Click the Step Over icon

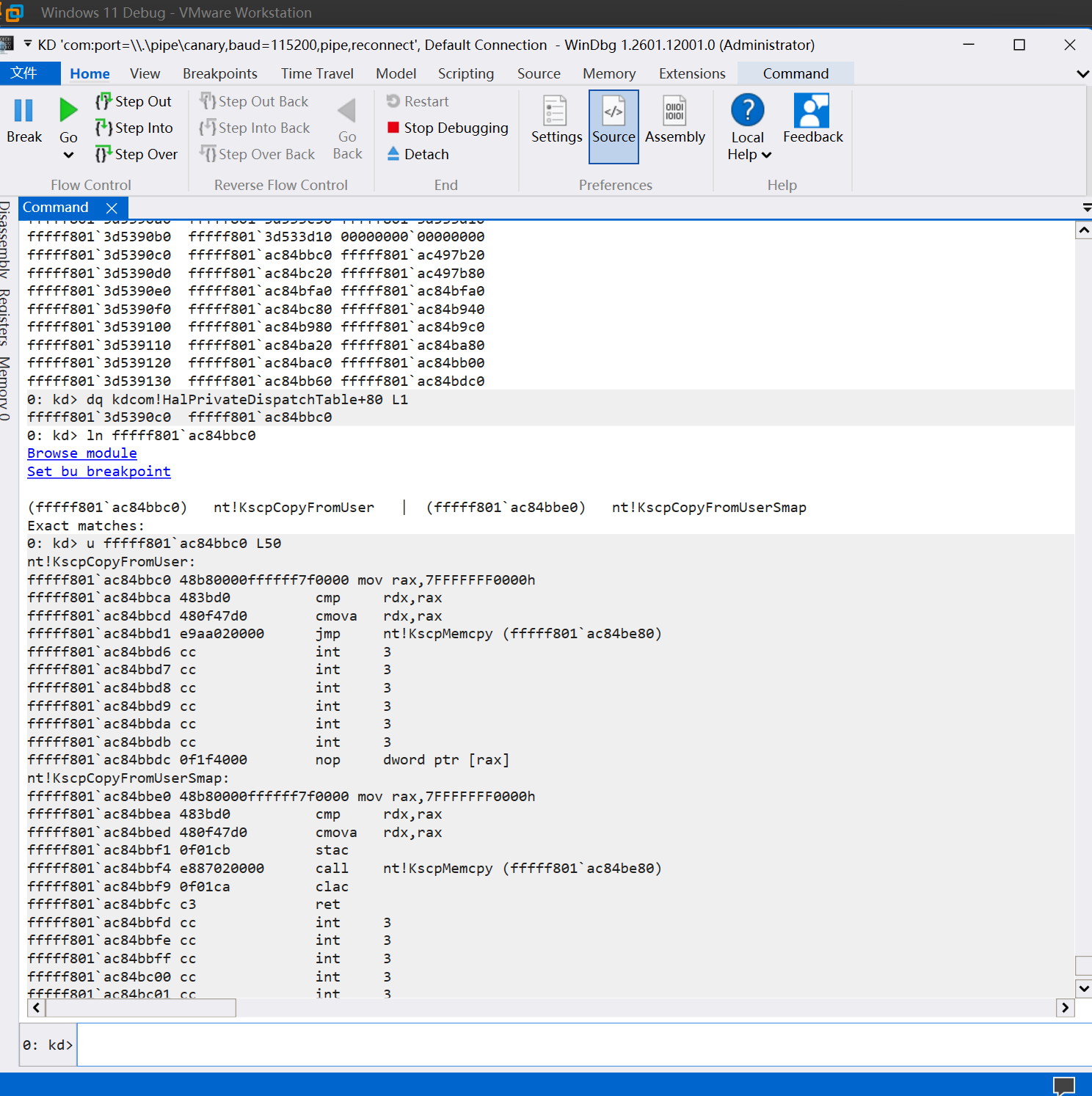[x=103, y=154]
